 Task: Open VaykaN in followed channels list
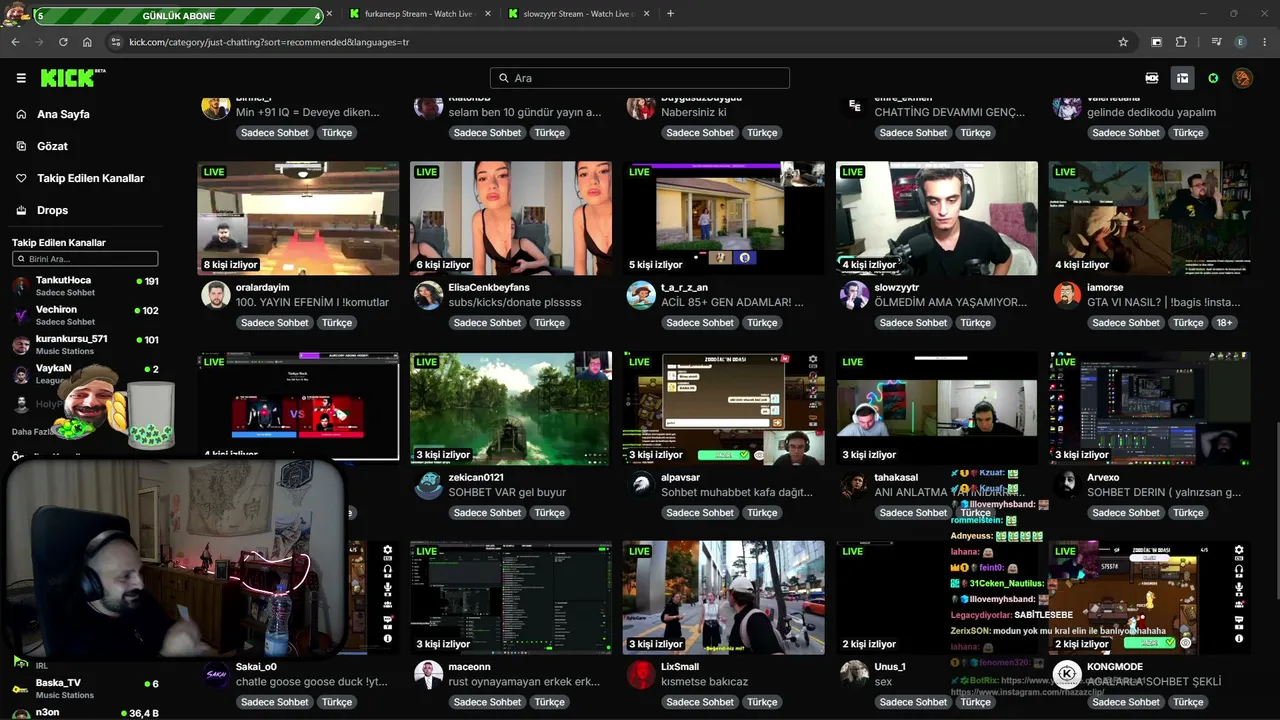tap(85, 373)
